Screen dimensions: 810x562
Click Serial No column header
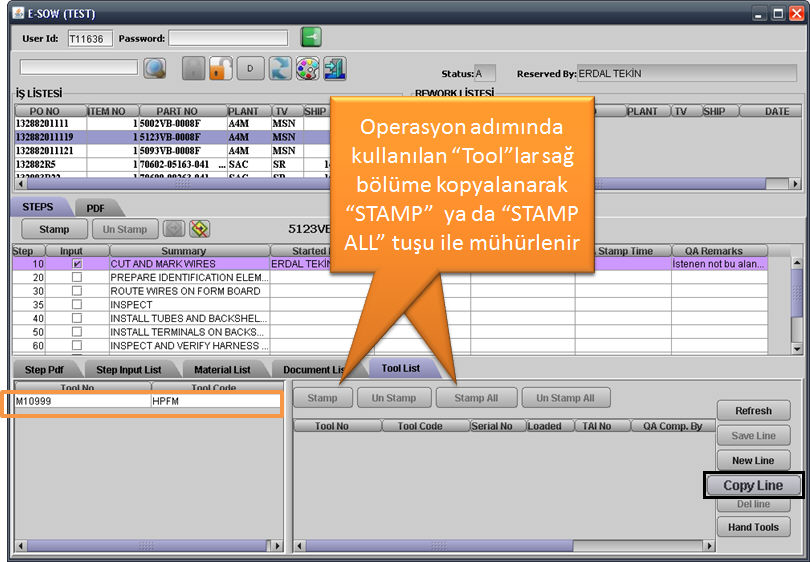[x=497, y=426]
